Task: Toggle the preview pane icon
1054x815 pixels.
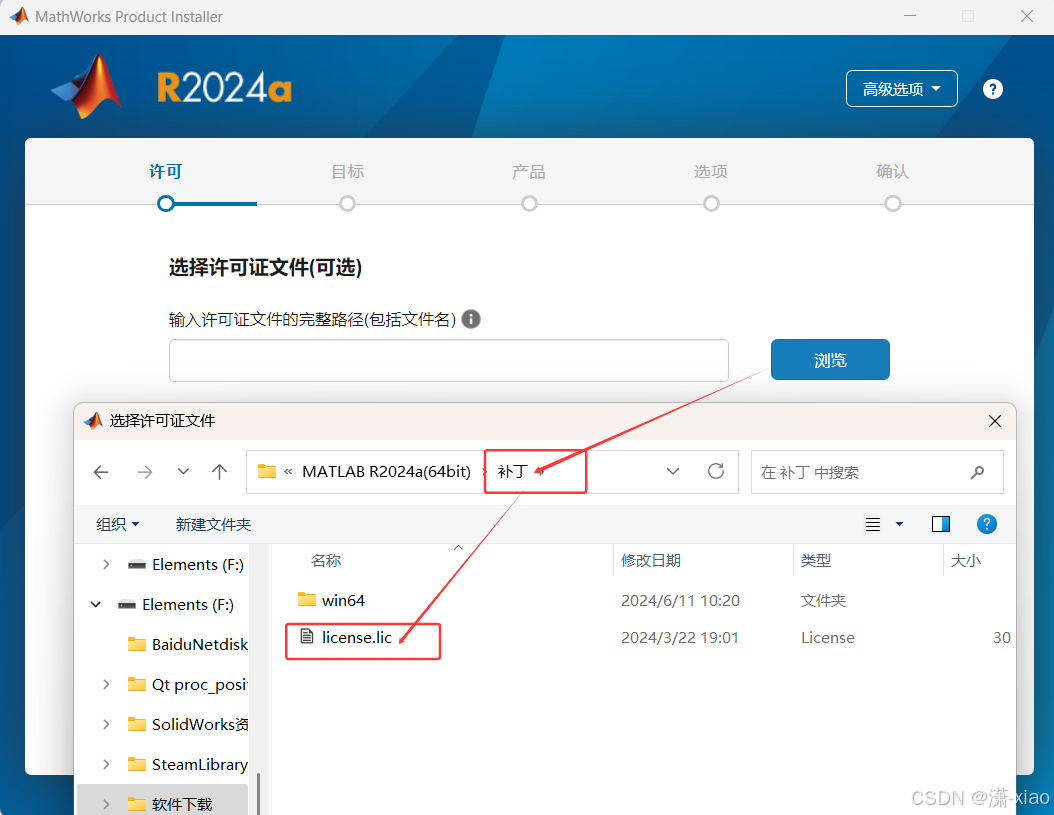Action: coord(940,525)
